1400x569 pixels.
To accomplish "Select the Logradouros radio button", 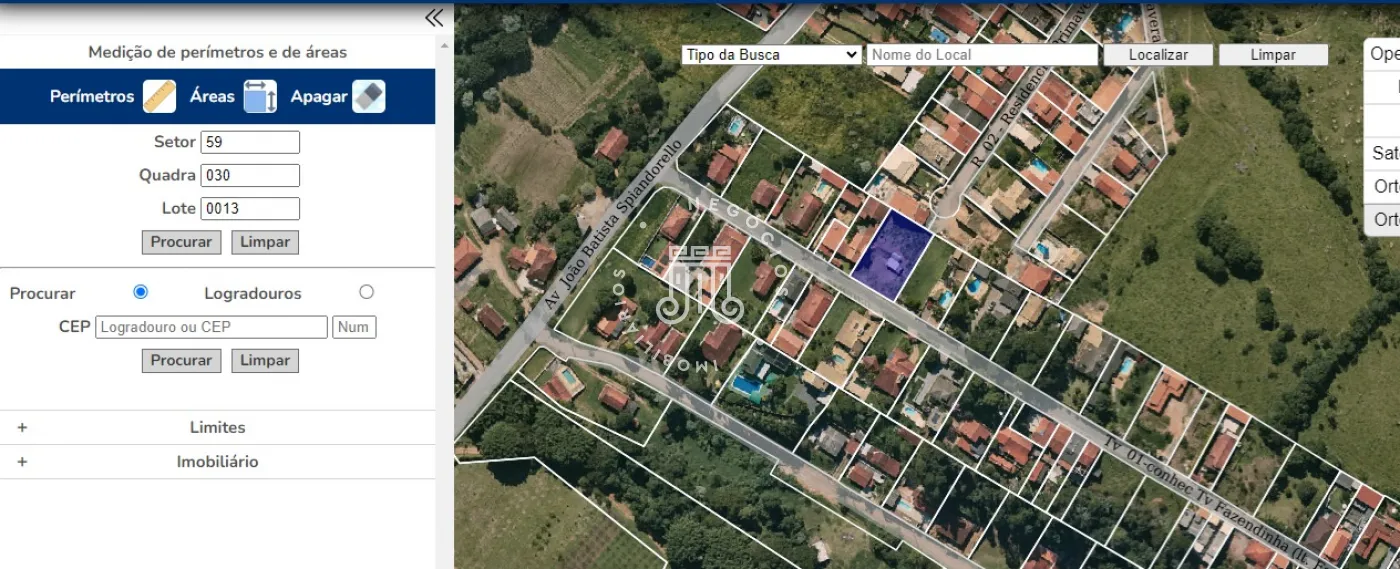I will [x=366, y=292].
